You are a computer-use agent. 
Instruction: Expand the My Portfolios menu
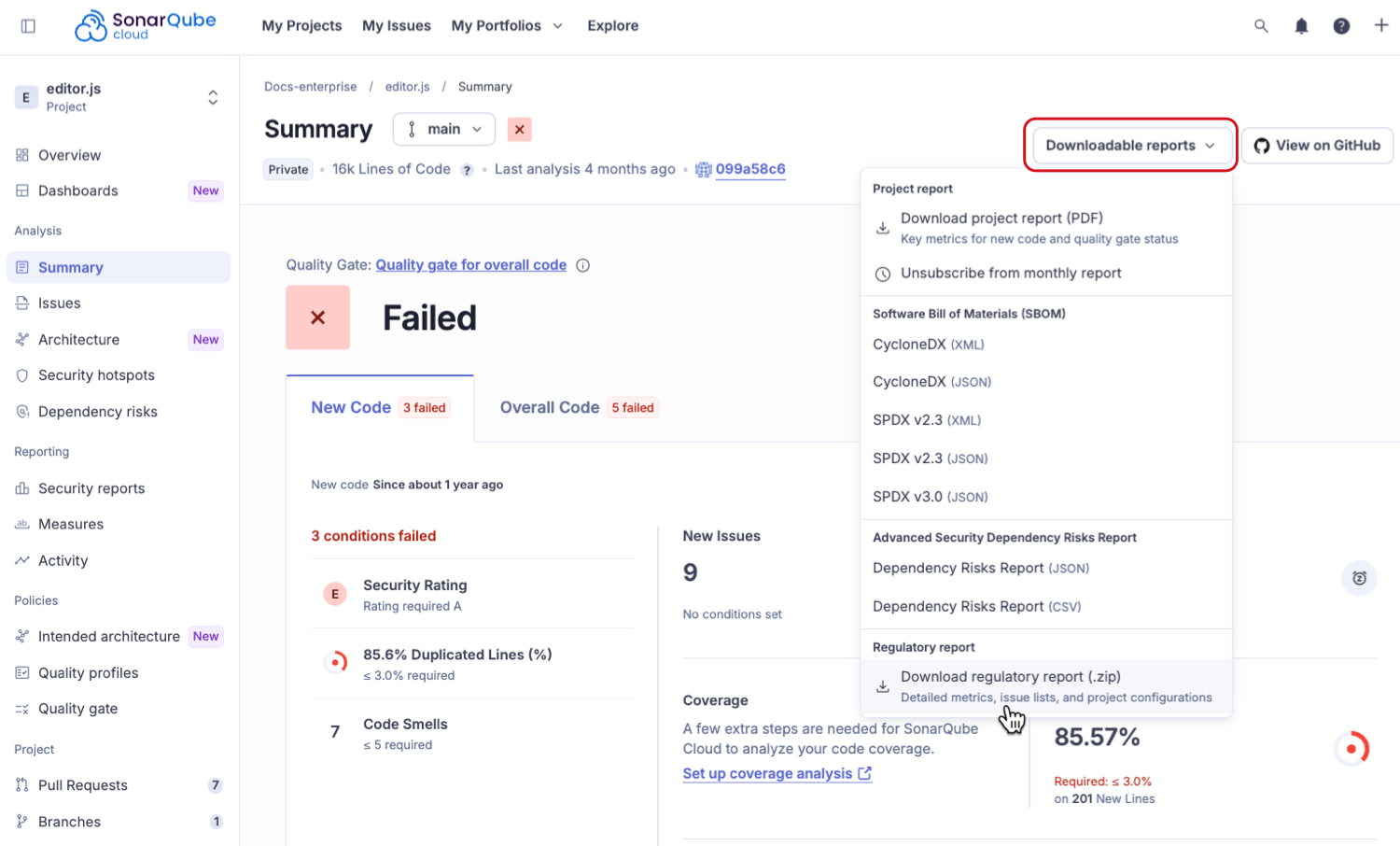pos(507,26)
